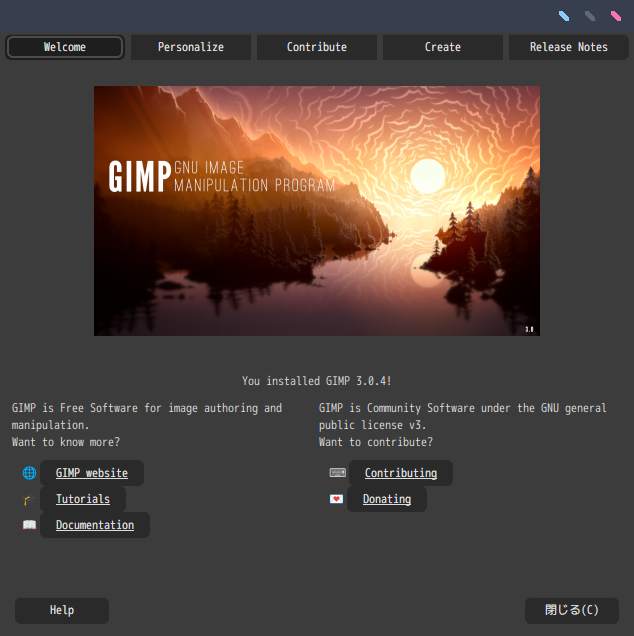Click the keyboard icon beside Contributing
This screenshot has height=636, width=634.
337,473
